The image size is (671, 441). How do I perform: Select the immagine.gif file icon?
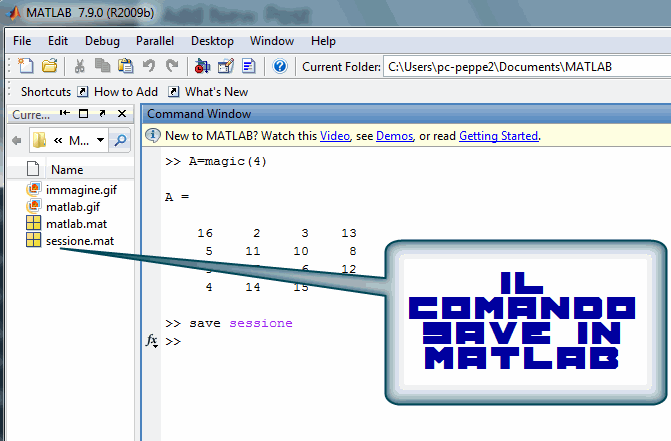33,189
